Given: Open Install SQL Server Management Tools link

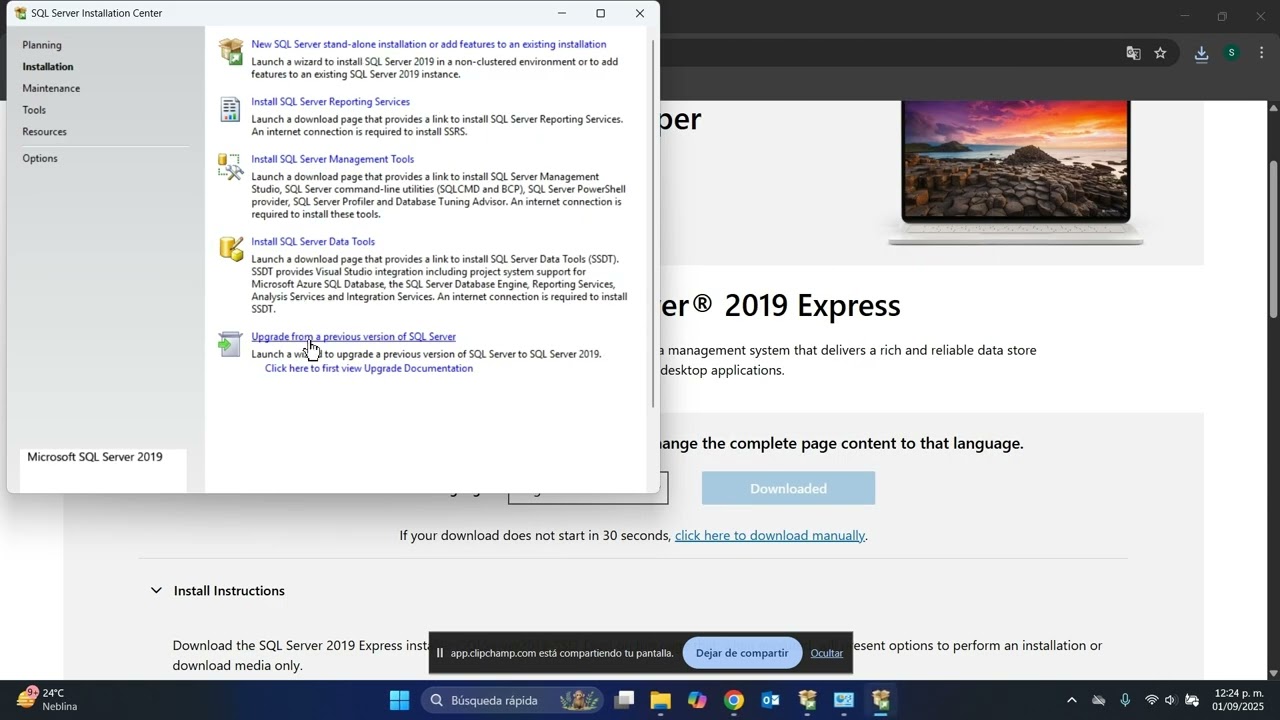Looking at the screenshot, I should click(332, 159).
